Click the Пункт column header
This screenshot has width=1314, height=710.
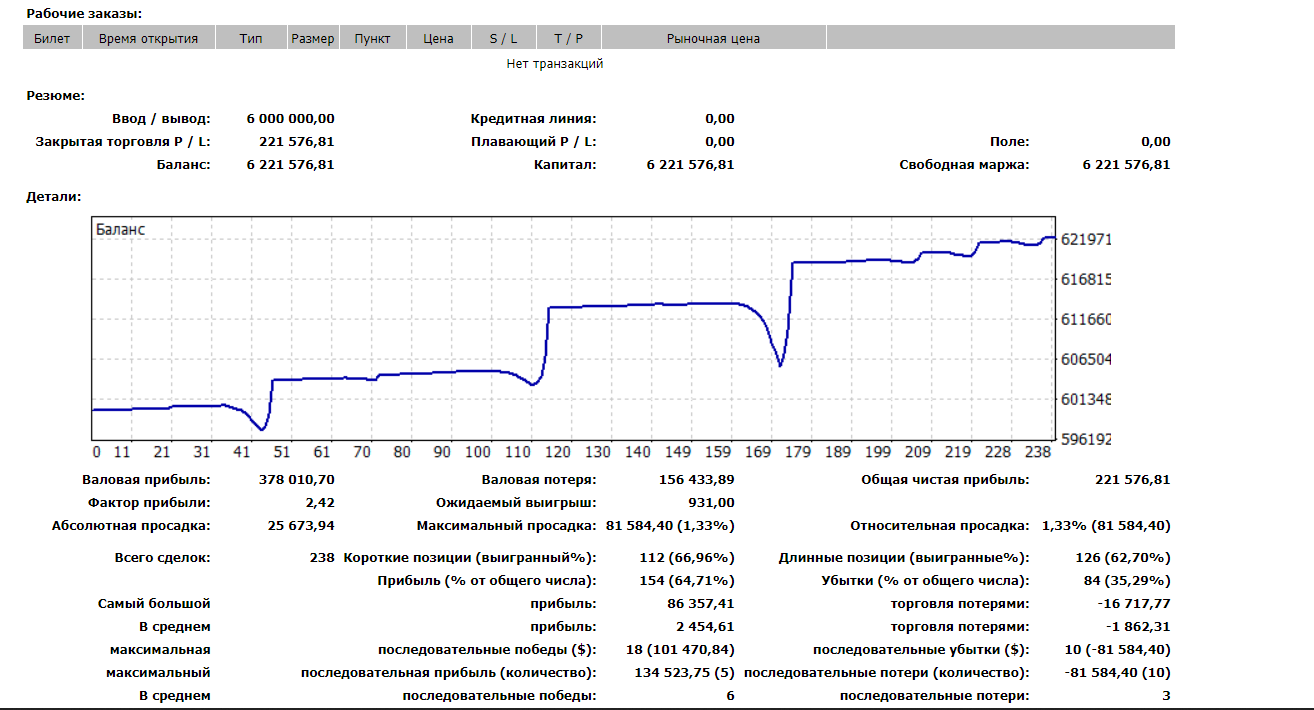point(373,39)
